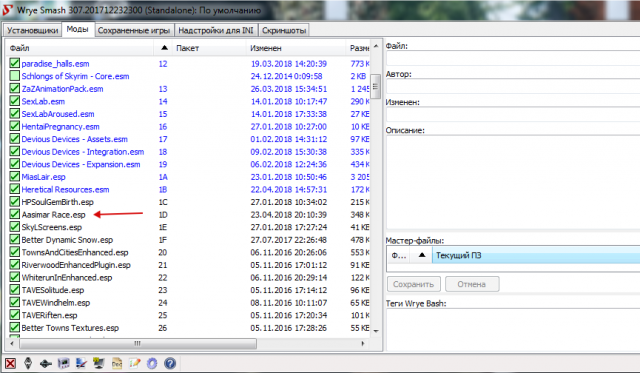Launch the monitor tool icon in status bar
Image resolution: width=640 pixels, height=373 pixels.
coord(98,363)
